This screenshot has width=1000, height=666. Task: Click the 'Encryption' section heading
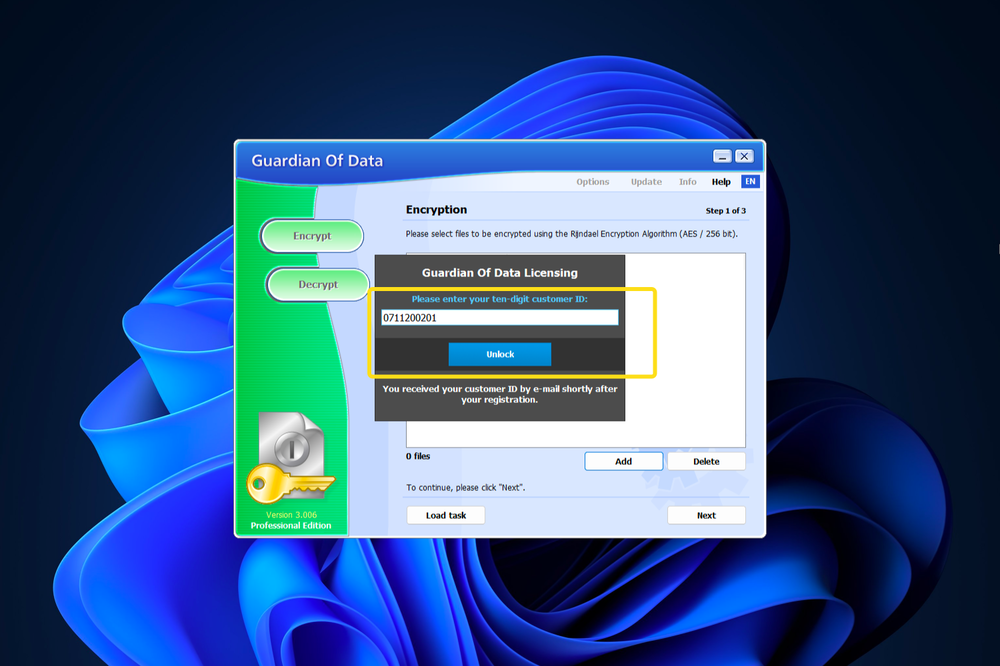(436, 210)
